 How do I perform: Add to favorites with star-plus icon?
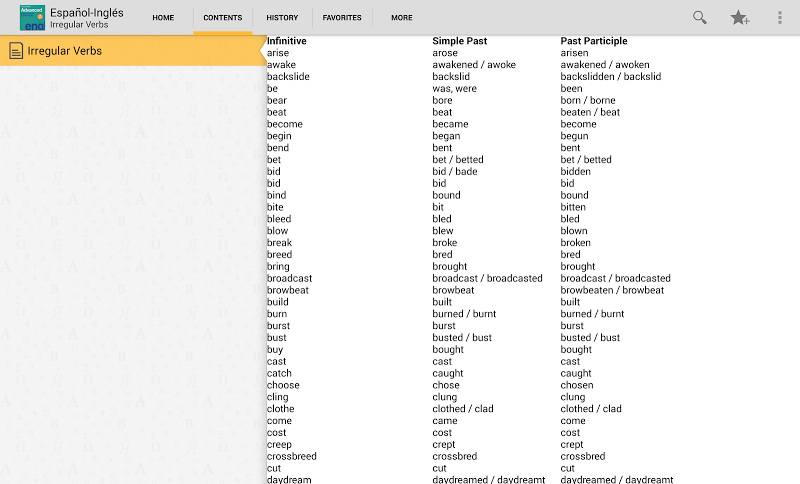(x=739, y=18)
